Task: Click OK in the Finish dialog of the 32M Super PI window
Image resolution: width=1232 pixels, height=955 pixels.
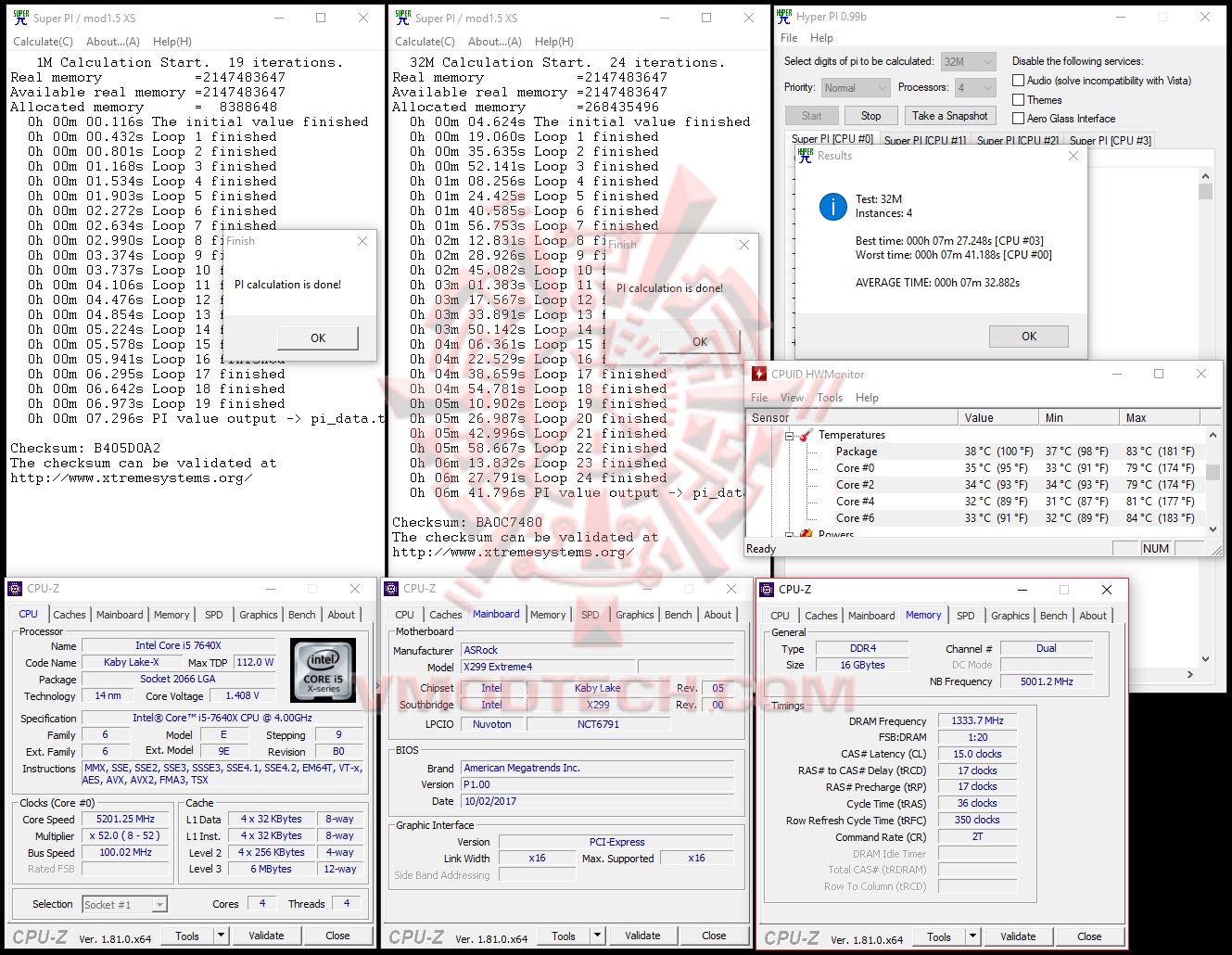Action: (700, 341)
